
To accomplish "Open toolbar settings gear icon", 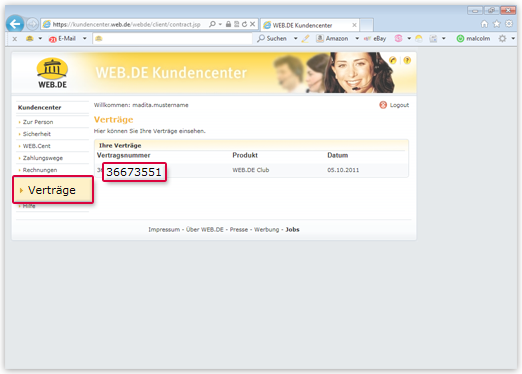I will coord(502,39).
